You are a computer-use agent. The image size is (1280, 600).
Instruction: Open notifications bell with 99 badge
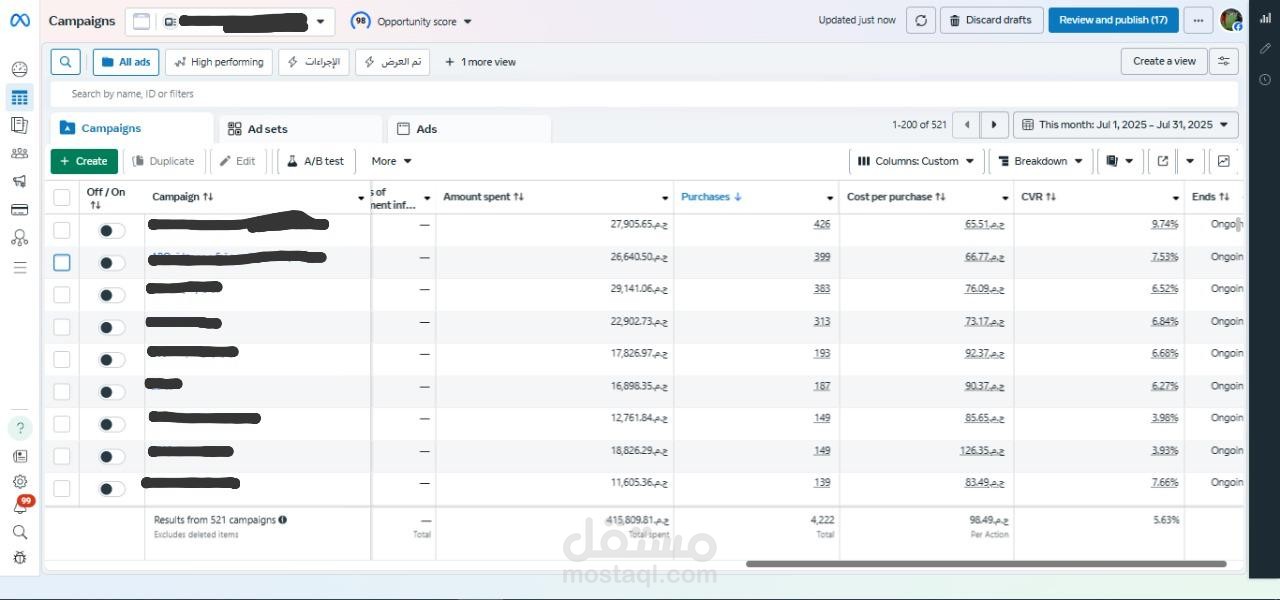point(20,506)
